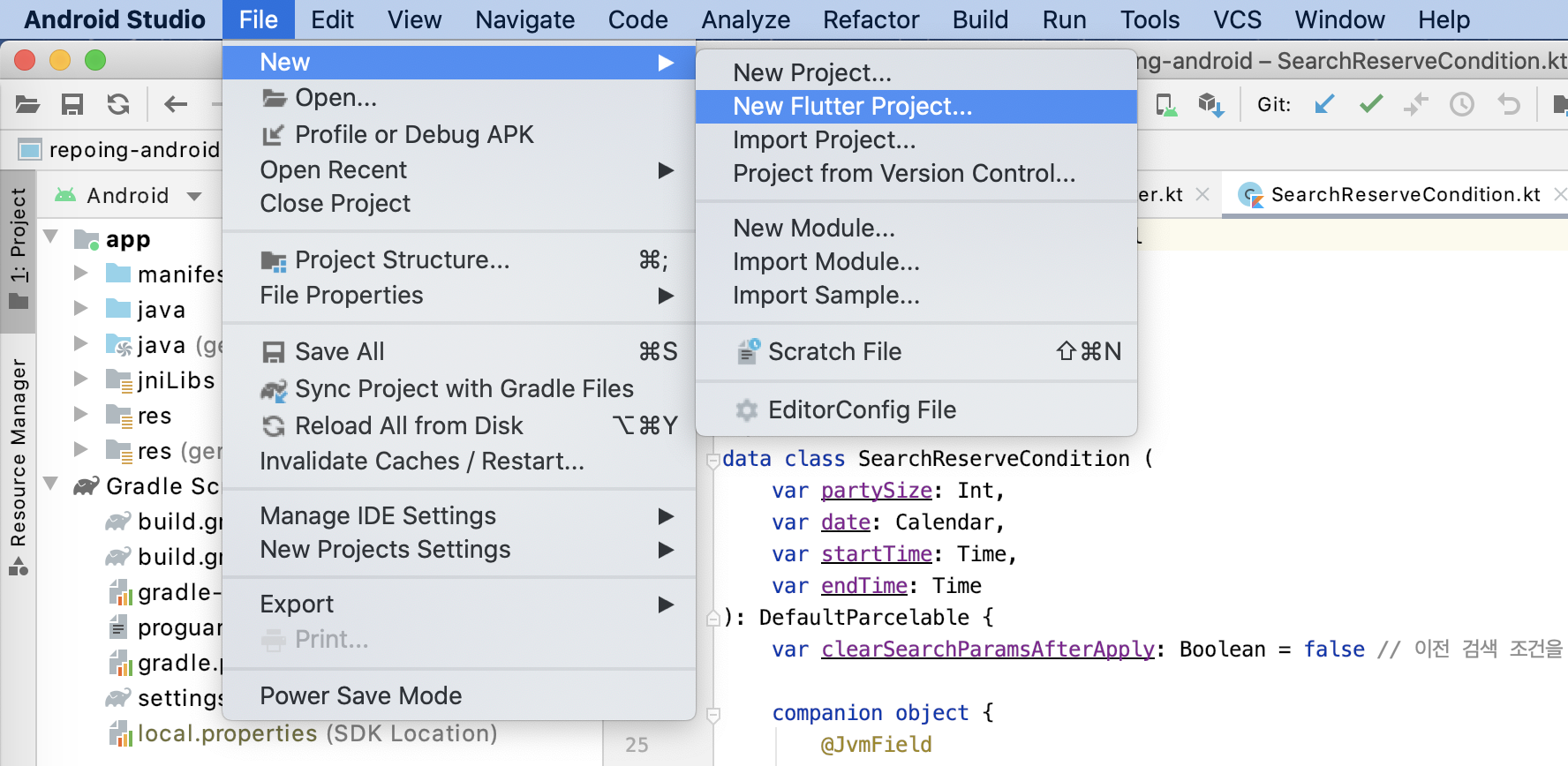Click Reload All from Disk
This screenshot has width=1568, height=766.
pyautogui.click(x=459, y=426)
